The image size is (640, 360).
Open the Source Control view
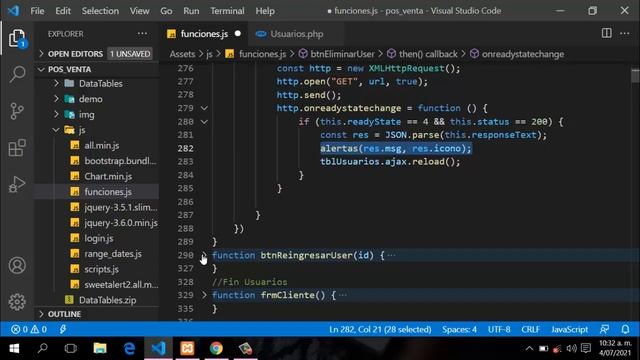tap(17, 111)
